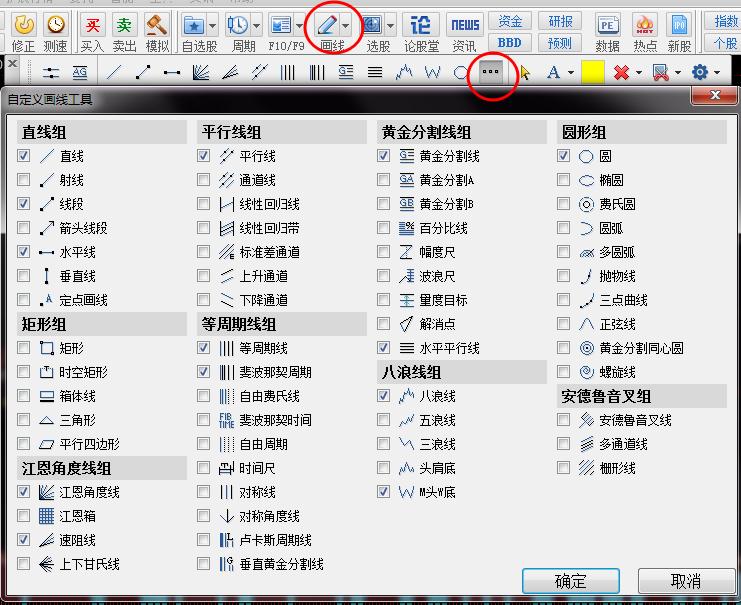The width and height of the screenshot is (741, 605).
Task: Open the text tool A dropdown arrow
Action: coord(571,72)
